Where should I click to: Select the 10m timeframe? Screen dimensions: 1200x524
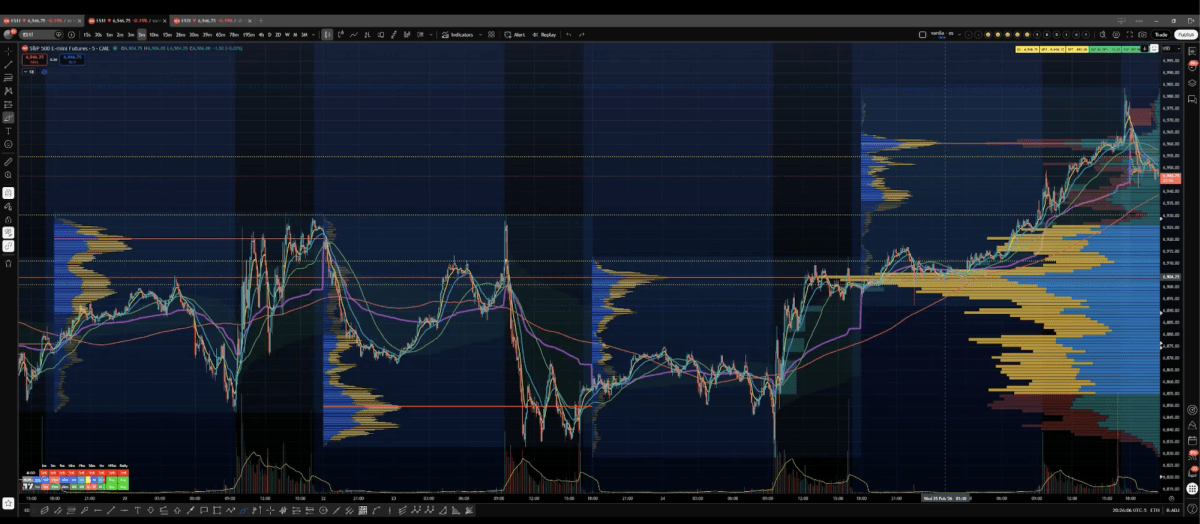point(153,34)
